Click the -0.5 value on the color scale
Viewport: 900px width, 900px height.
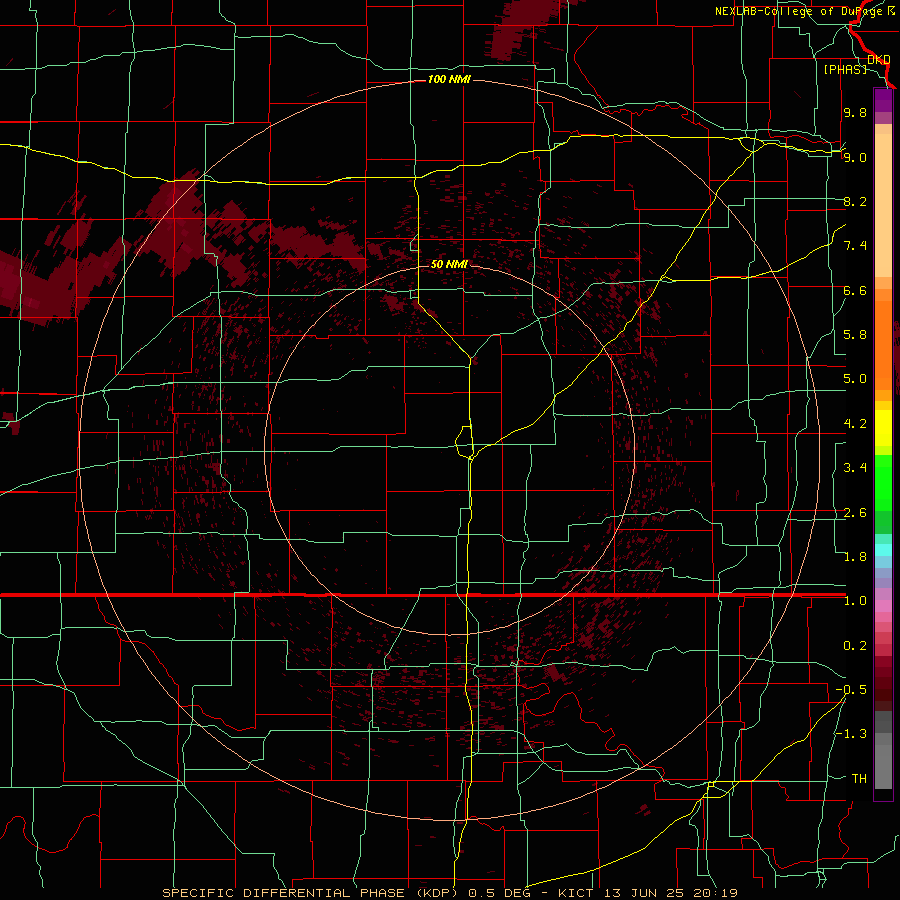[851, 690]
